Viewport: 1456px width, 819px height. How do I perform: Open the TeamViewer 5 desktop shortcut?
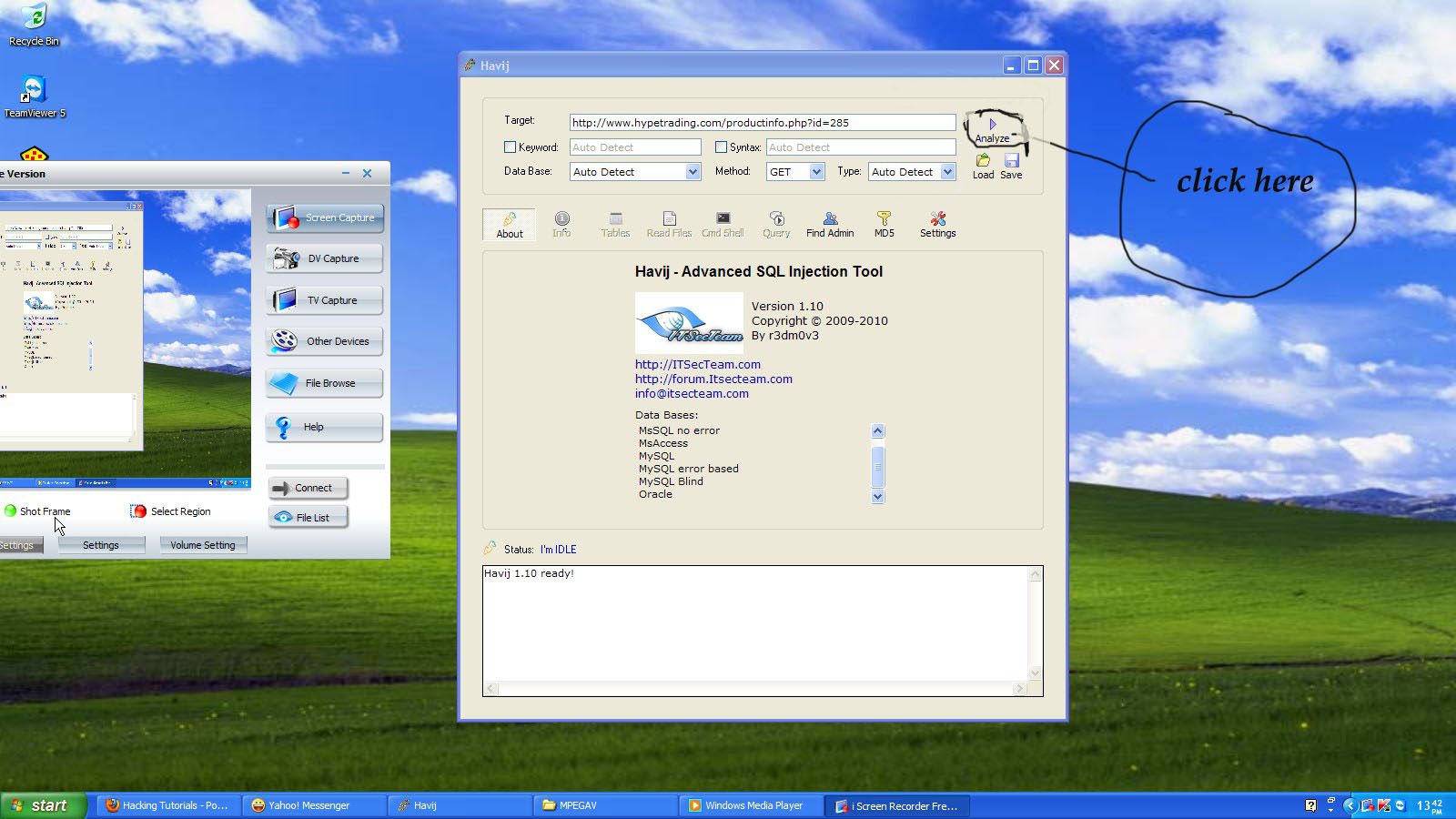(x=34, y=96)
